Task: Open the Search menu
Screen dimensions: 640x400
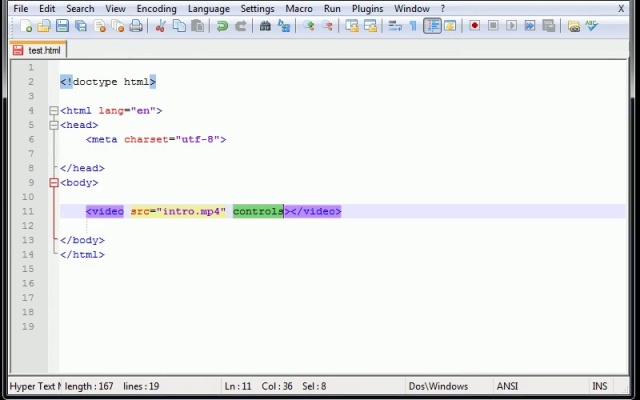Action: pos(80,9)
